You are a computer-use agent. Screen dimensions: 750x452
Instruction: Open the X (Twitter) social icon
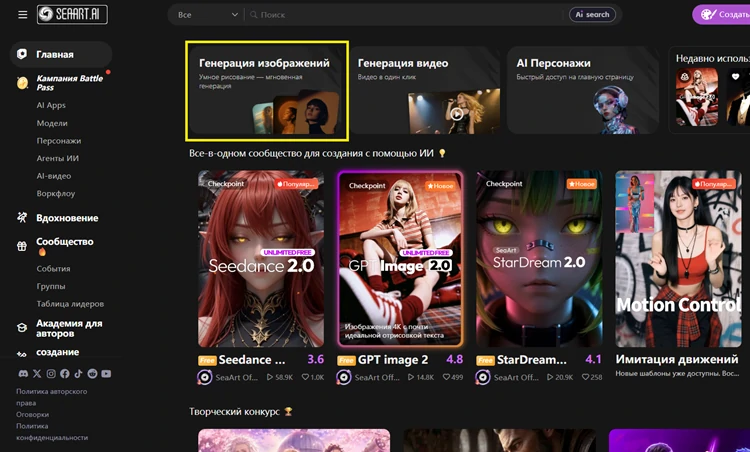point(37,374)
